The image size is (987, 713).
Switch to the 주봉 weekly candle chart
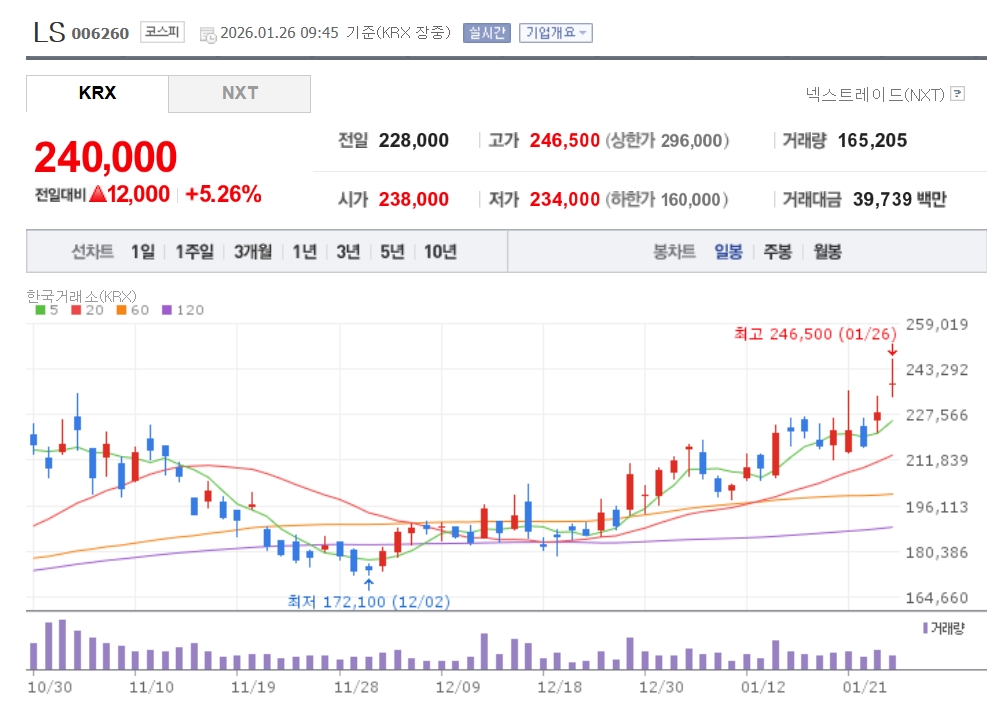pos(777,252)
